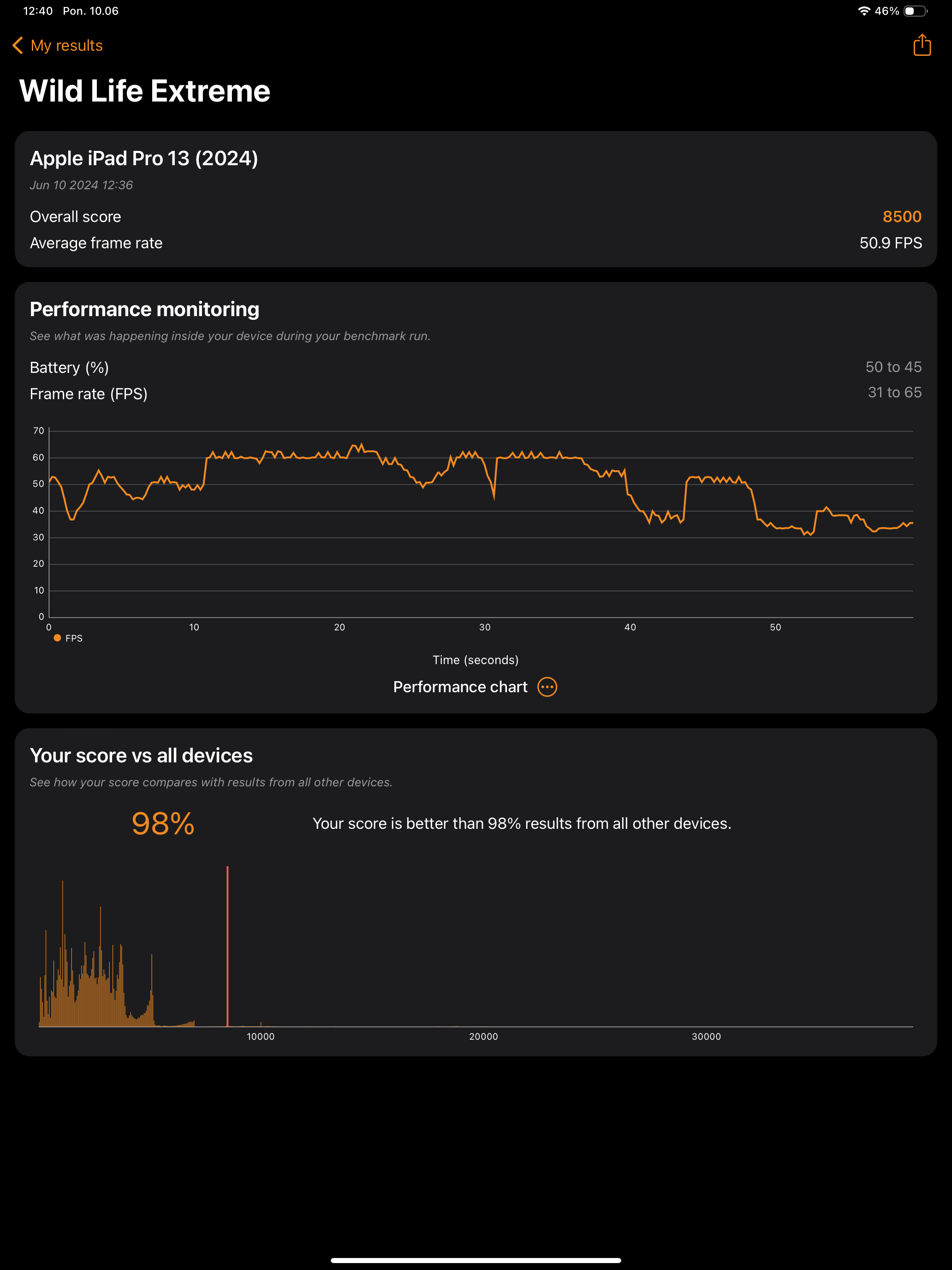
Task: Tap the Performance chart label
Action: pyautogui.click(x=460, y=687)
